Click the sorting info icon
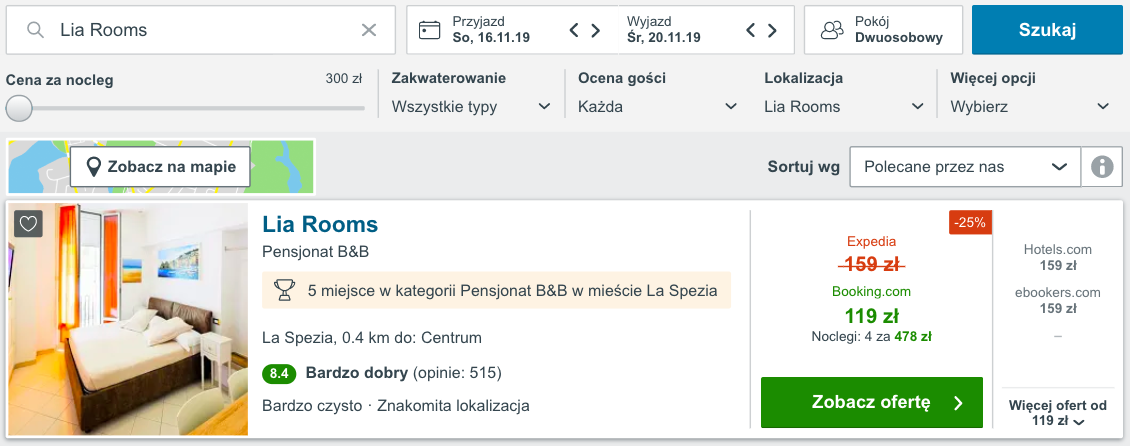The image size is (1130, 446). (x=1102, y=166)
